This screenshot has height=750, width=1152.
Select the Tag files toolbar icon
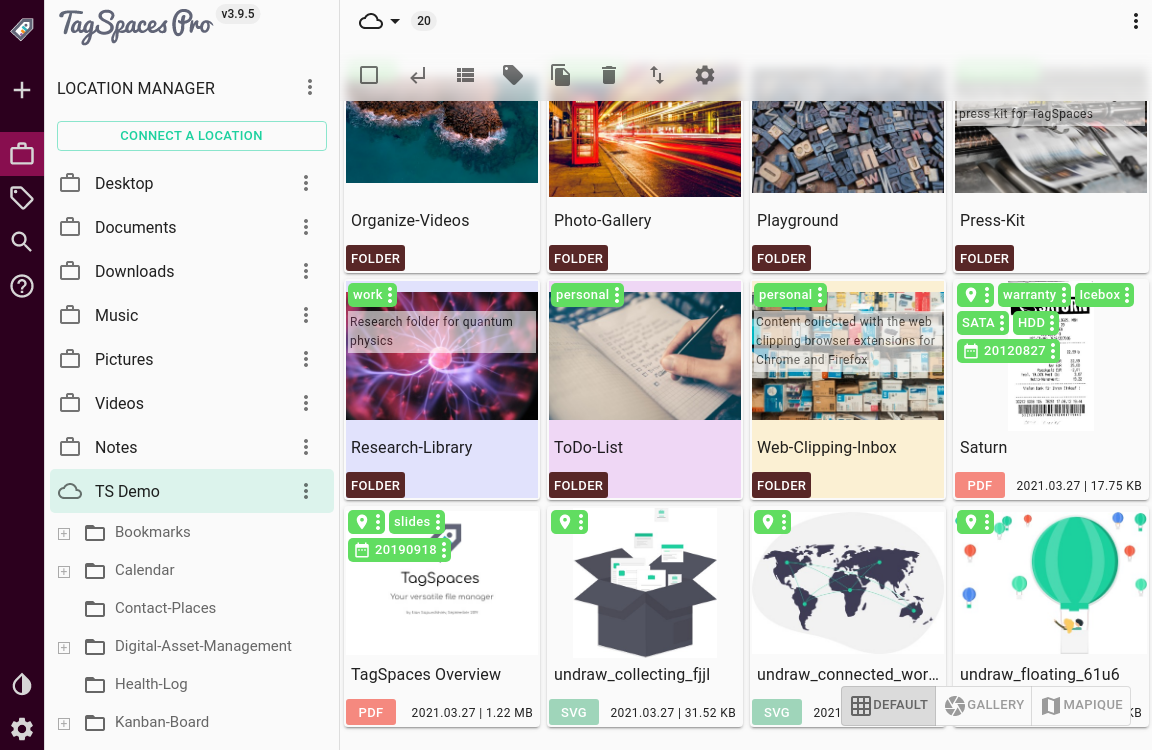tap(513, 74)
